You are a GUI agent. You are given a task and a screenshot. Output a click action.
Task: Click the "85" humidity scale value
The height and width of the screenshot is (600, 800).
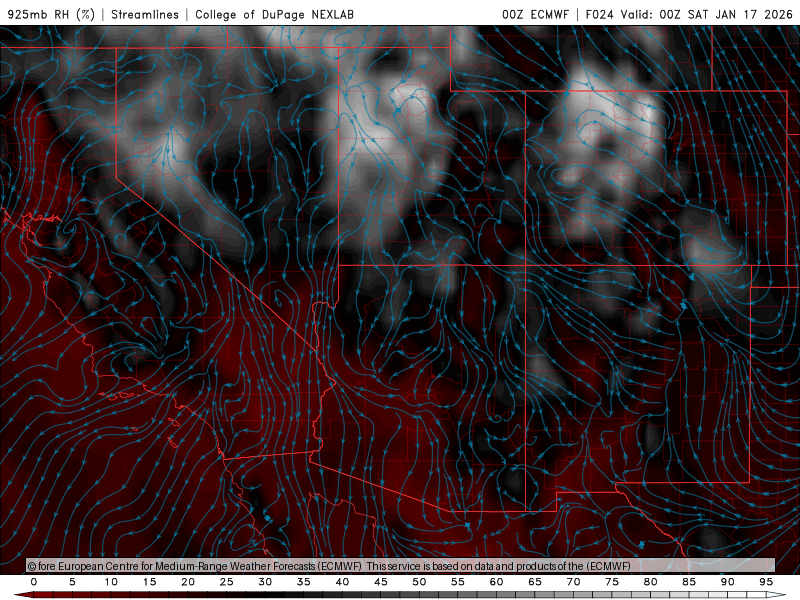689,582
